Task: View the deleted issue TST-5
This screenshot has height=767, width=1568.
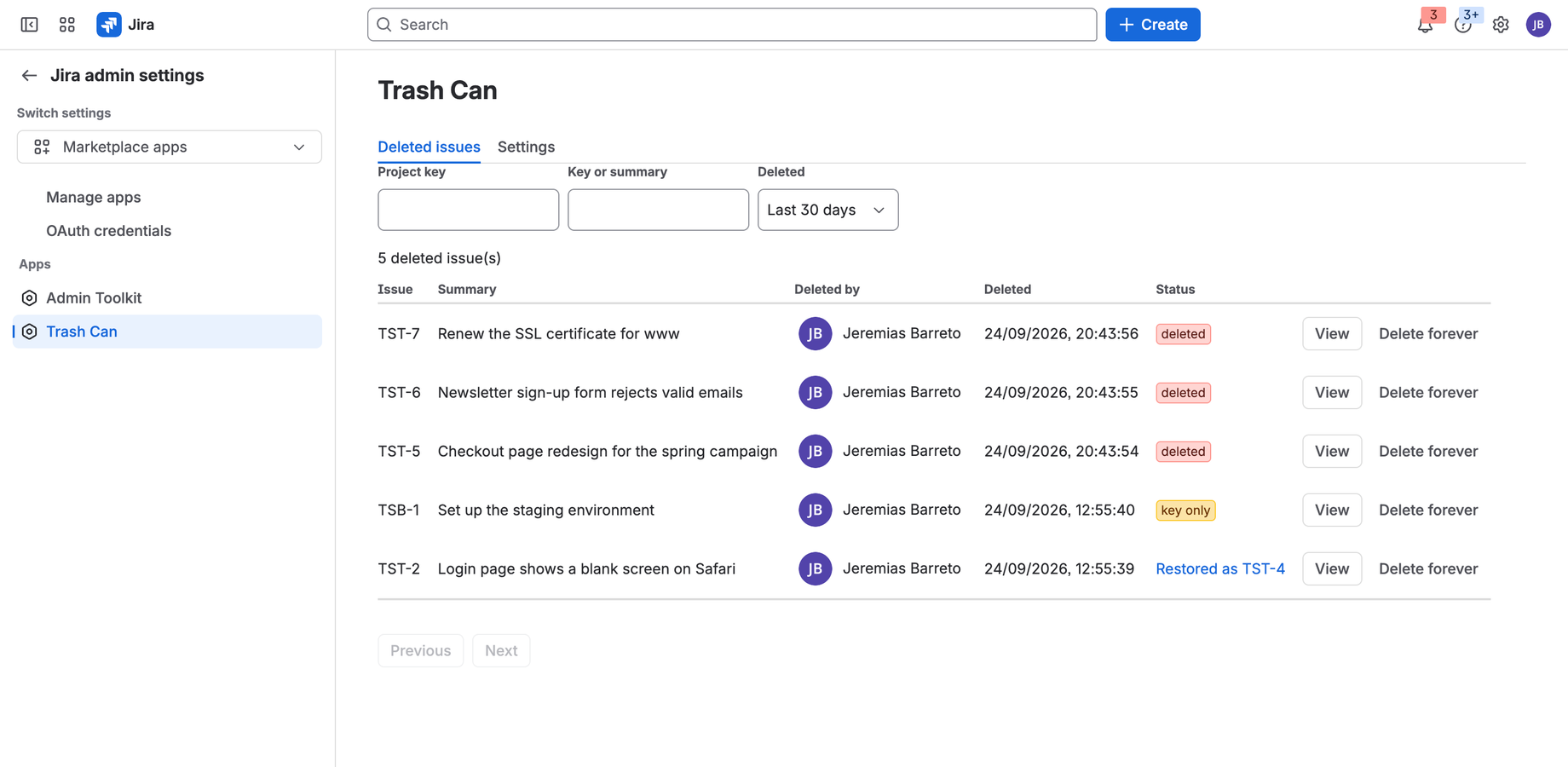Action: coord(1331,452)
